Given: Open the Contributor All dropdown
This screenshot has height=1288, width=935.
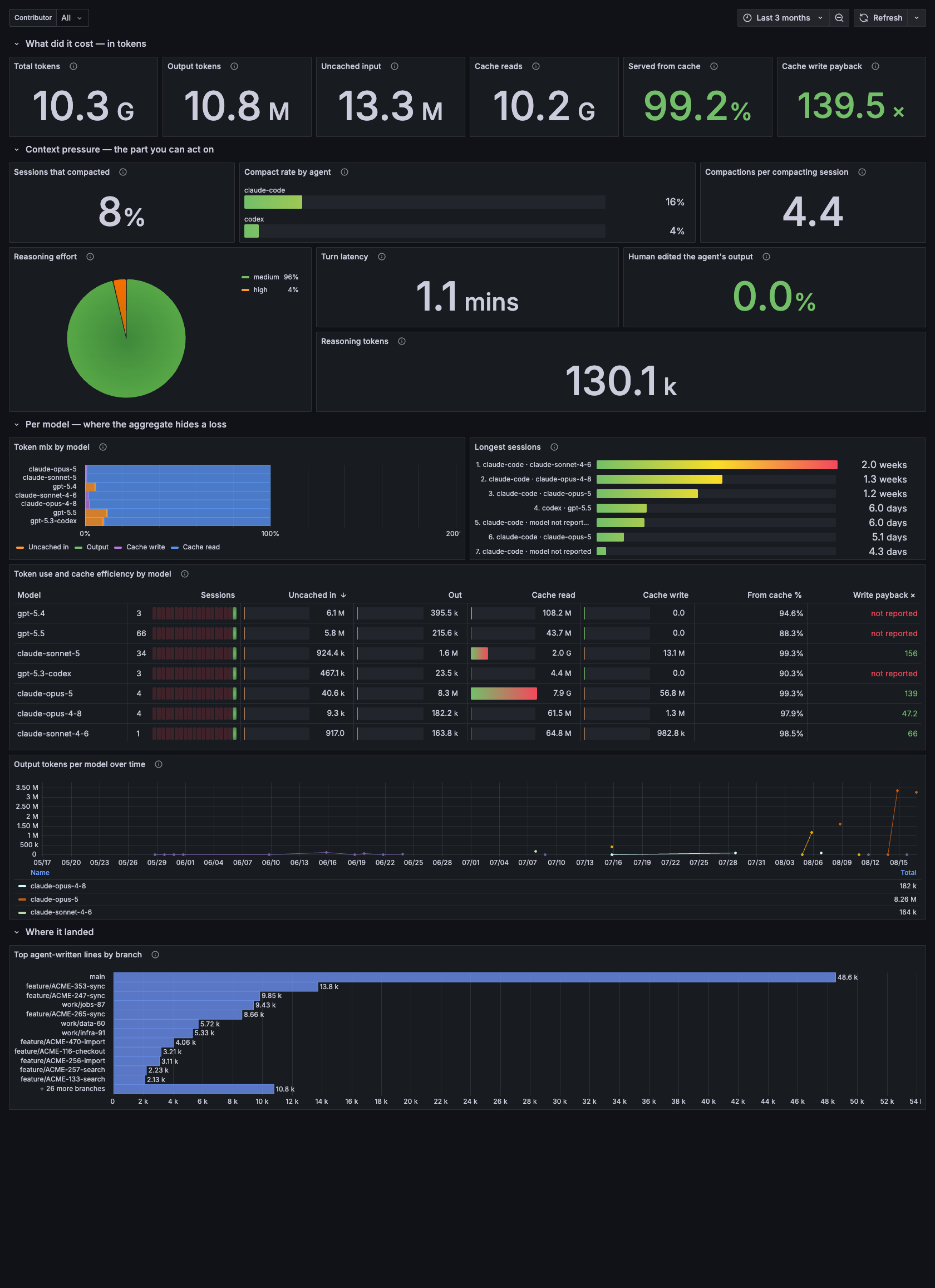Looking at the screenshot, I should click(72, 18).
